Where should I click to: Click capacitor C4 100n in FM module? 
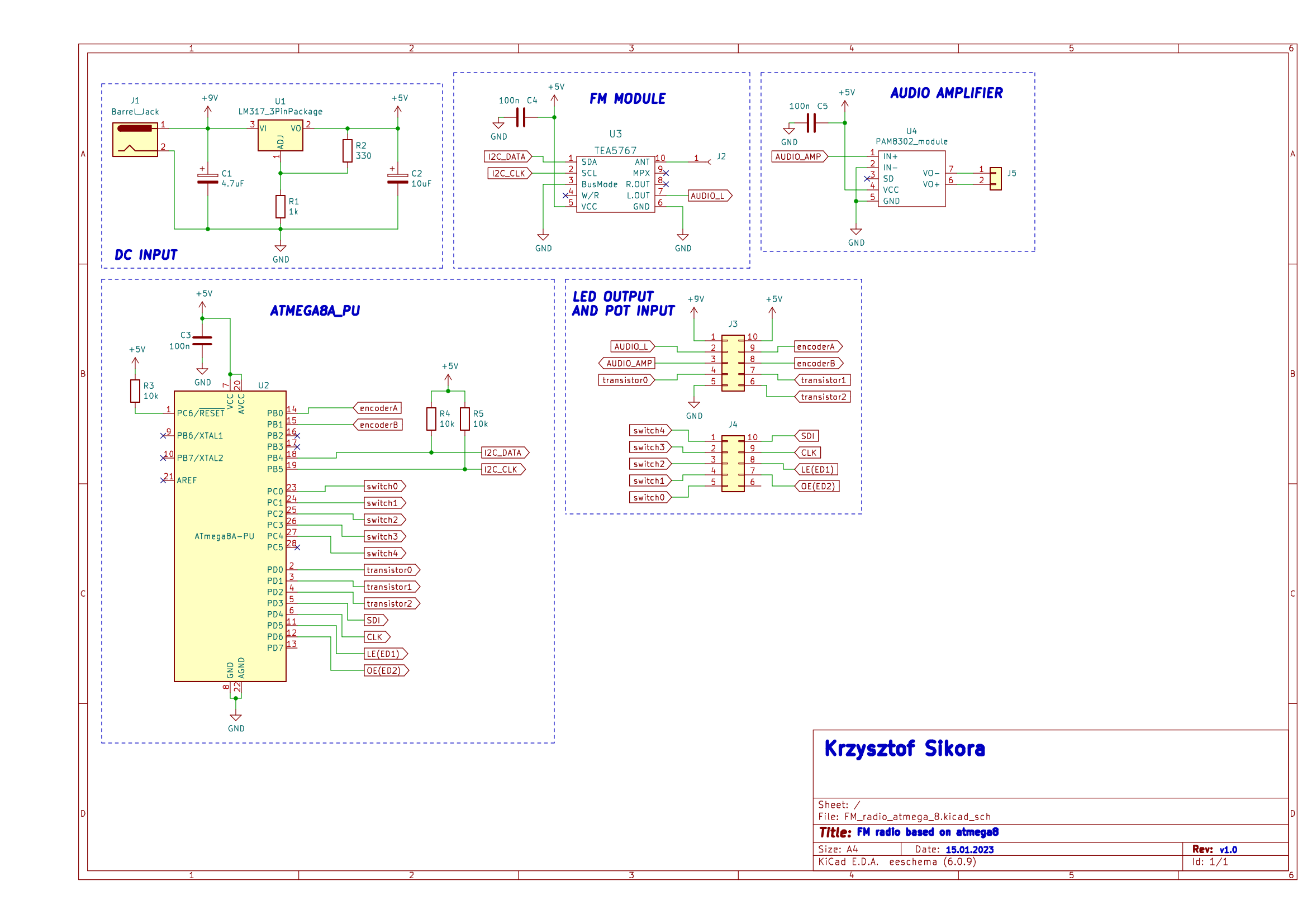point(521,117)
